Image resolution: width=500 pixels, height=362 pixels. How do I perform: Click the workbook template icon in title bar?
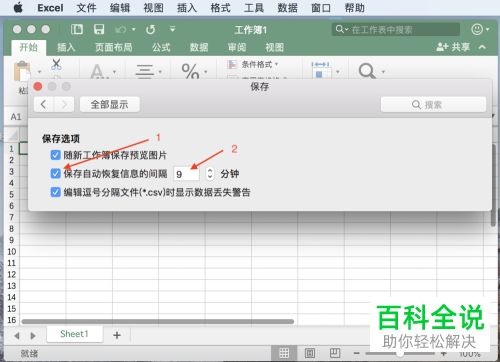77,29
